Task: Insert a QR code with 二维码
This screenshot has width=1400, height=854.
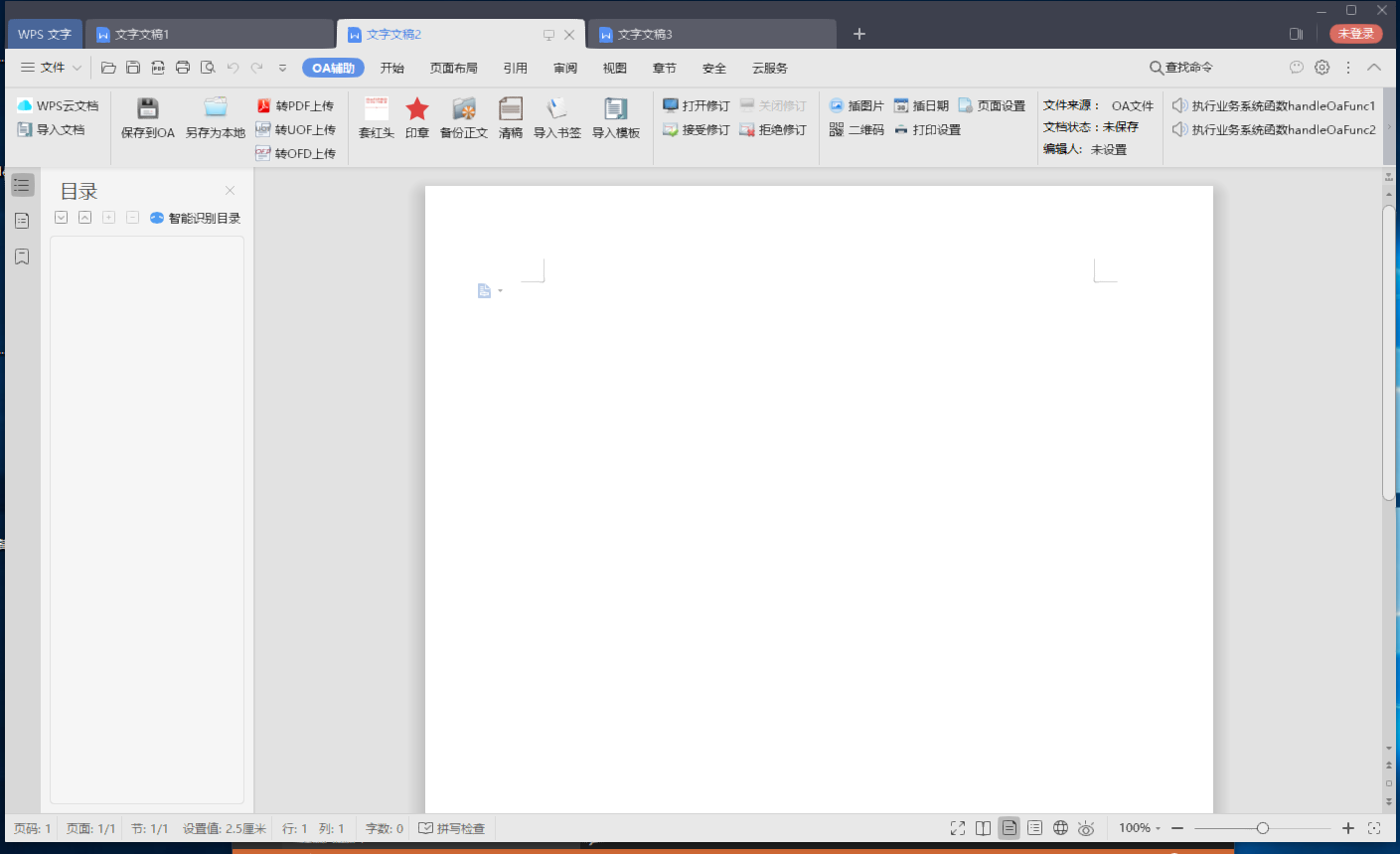Action: (x=856, y=130)
